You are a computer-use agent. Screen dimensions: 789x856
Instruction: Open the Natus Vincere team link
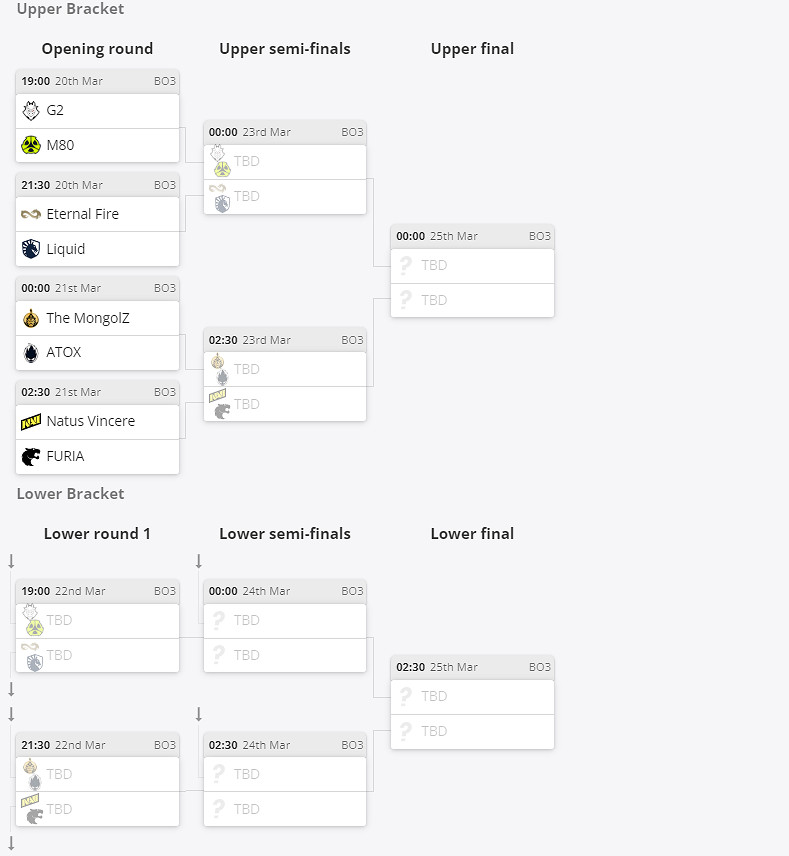pos(90,421)
